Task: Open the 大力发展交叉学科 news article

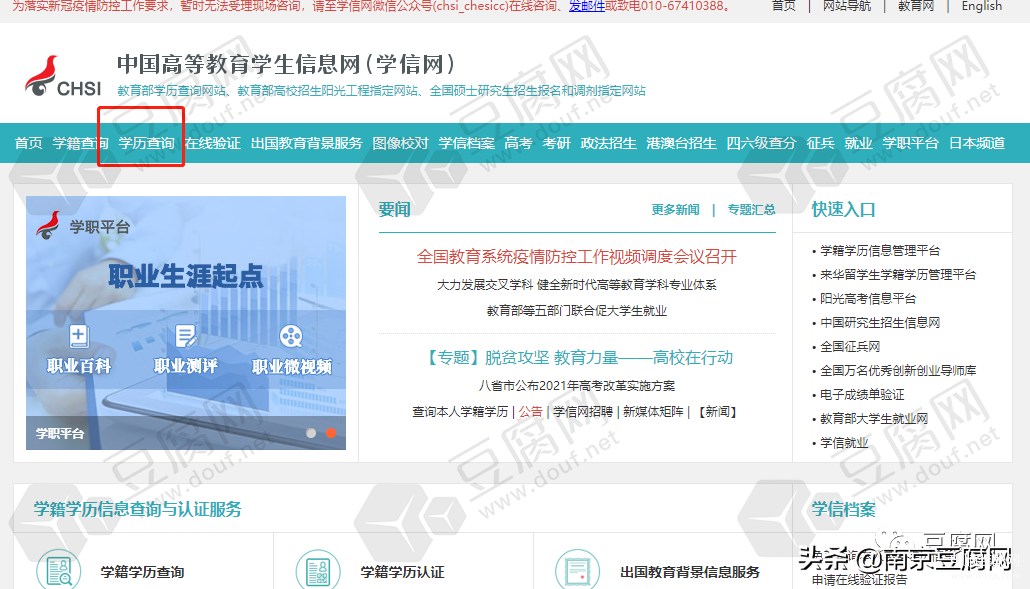Action: pyautogui.click(x=577, y=284)
